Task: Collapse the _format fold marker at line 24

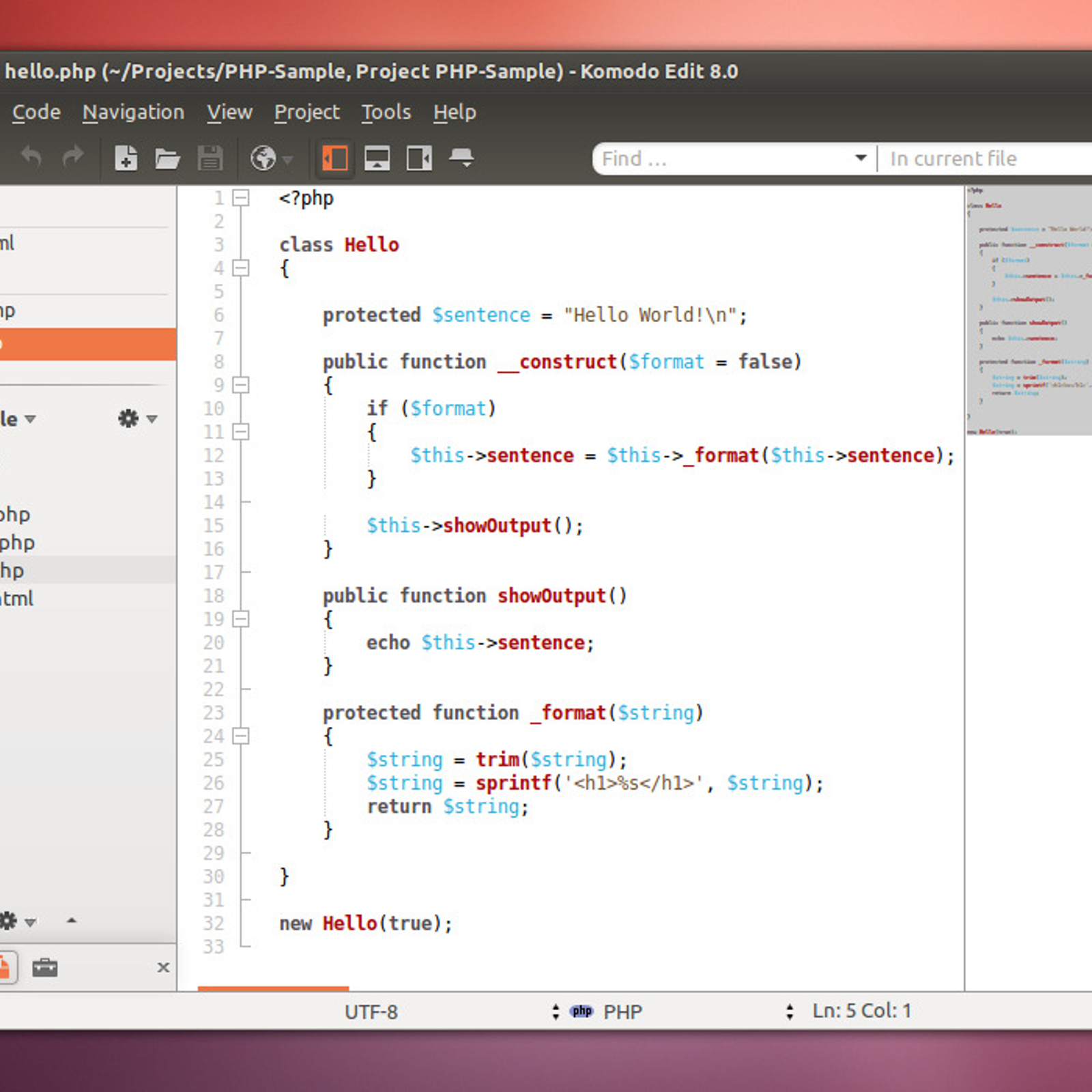Action: click(240, 736)
